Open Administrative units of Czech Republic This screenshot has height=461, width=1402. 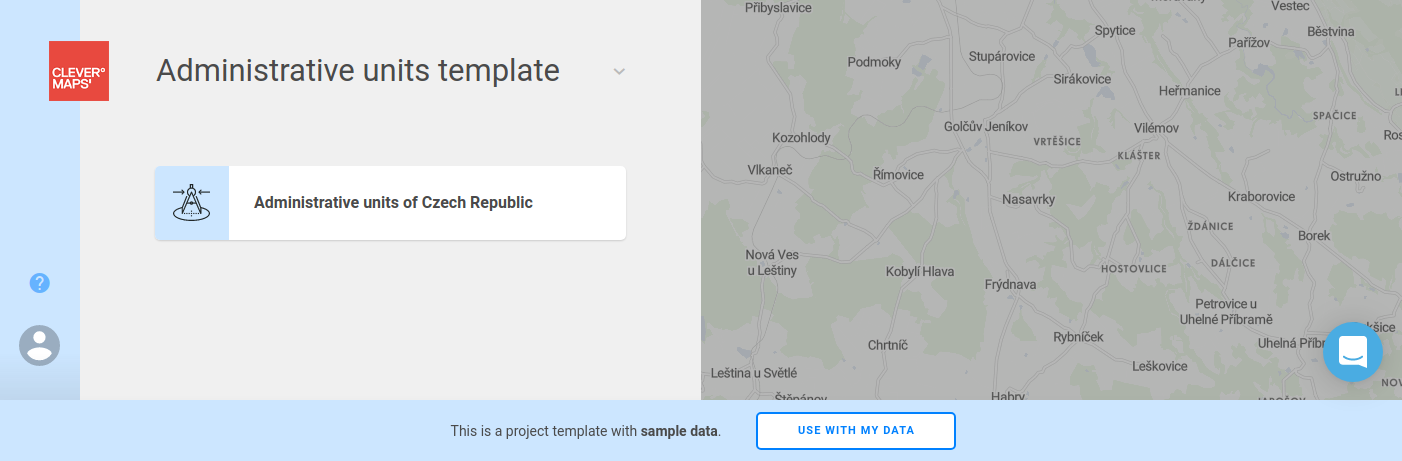click(x=393, y=203)
